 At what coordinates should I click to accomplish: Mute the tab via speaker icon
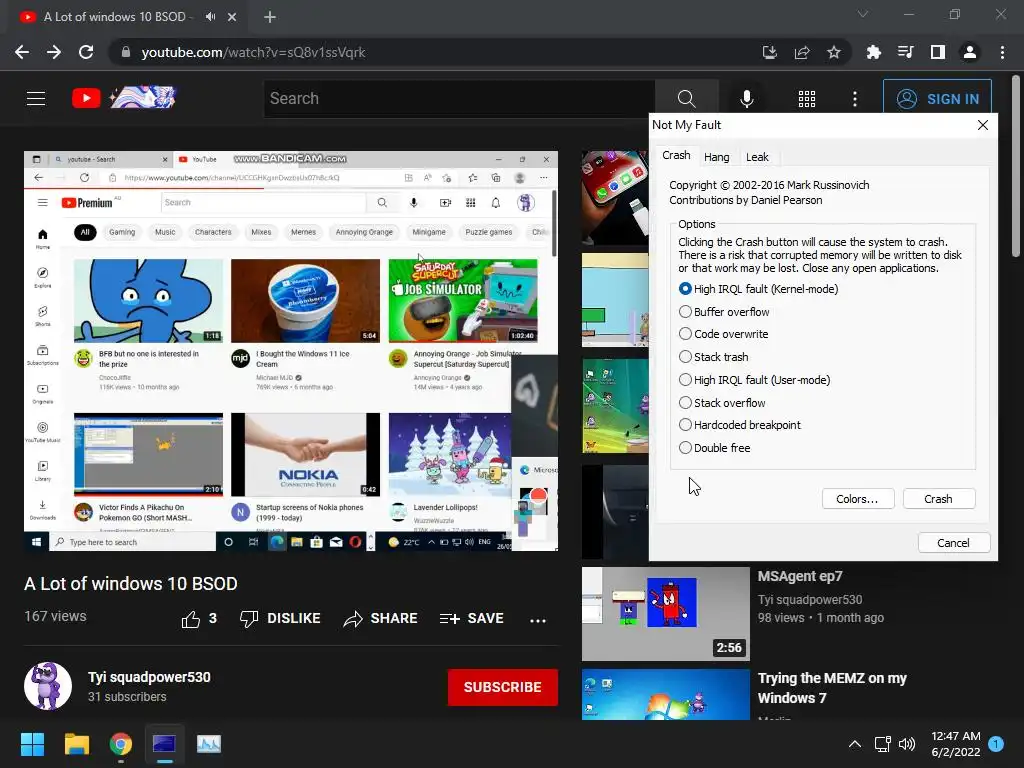click(x=210, y=17)
